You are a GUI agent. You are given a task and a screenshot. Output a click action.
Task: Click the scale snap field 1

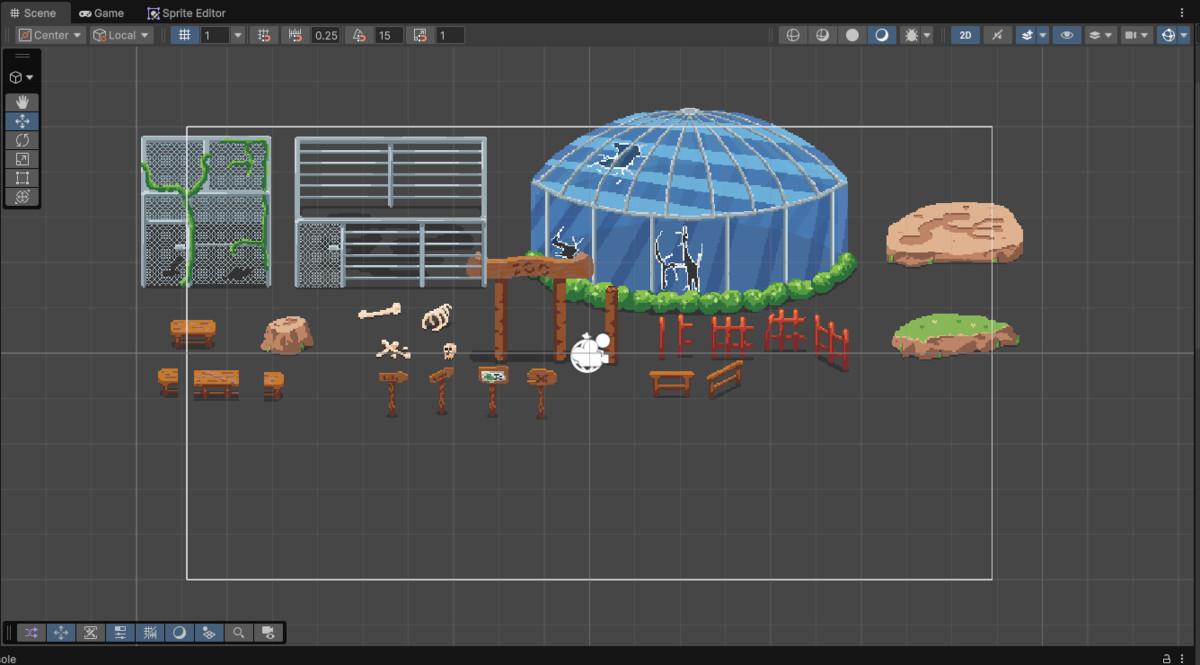[450, 35]
